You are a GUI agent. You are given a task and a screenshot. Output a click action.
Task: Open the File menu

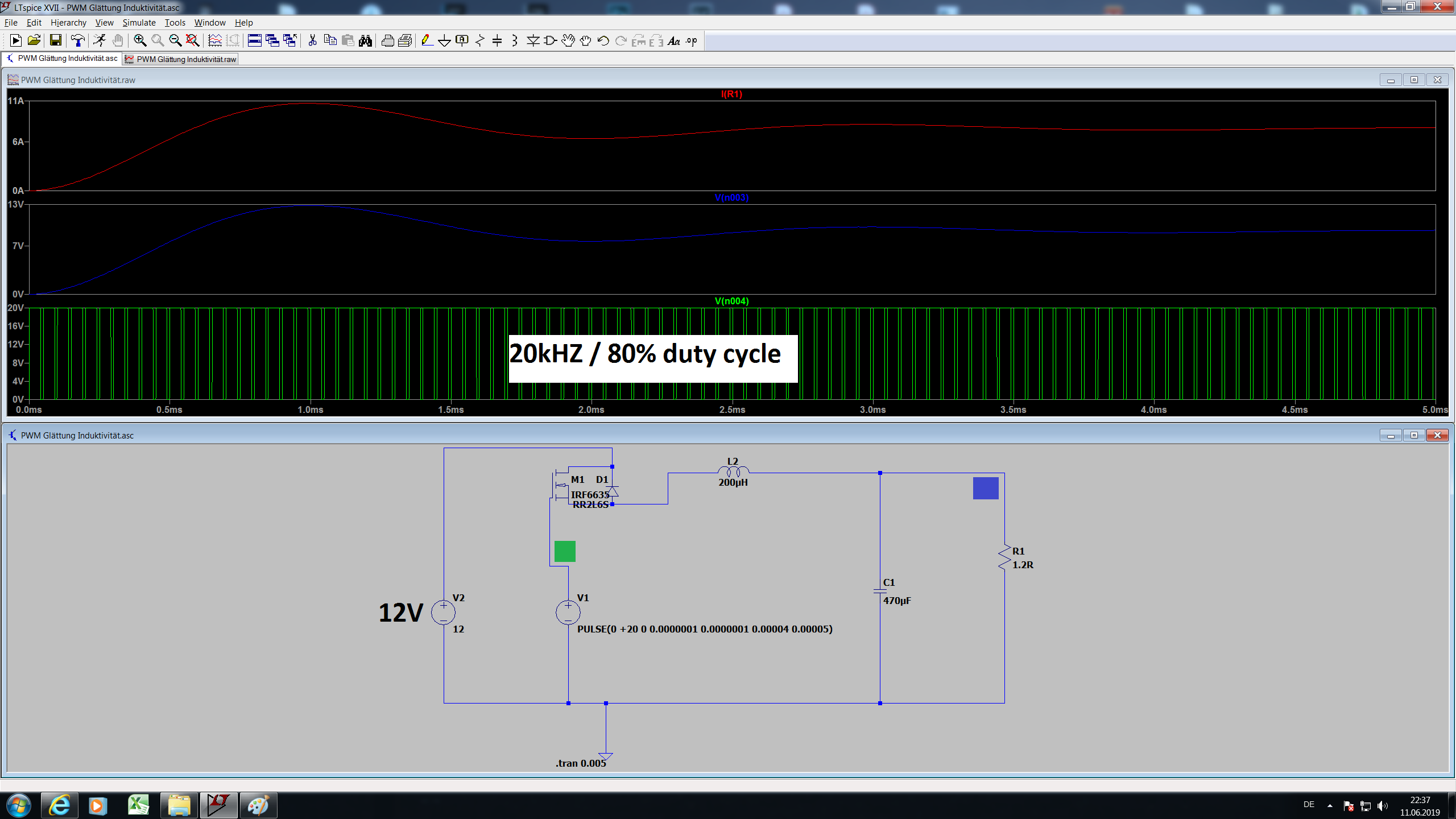click(11, 23)
